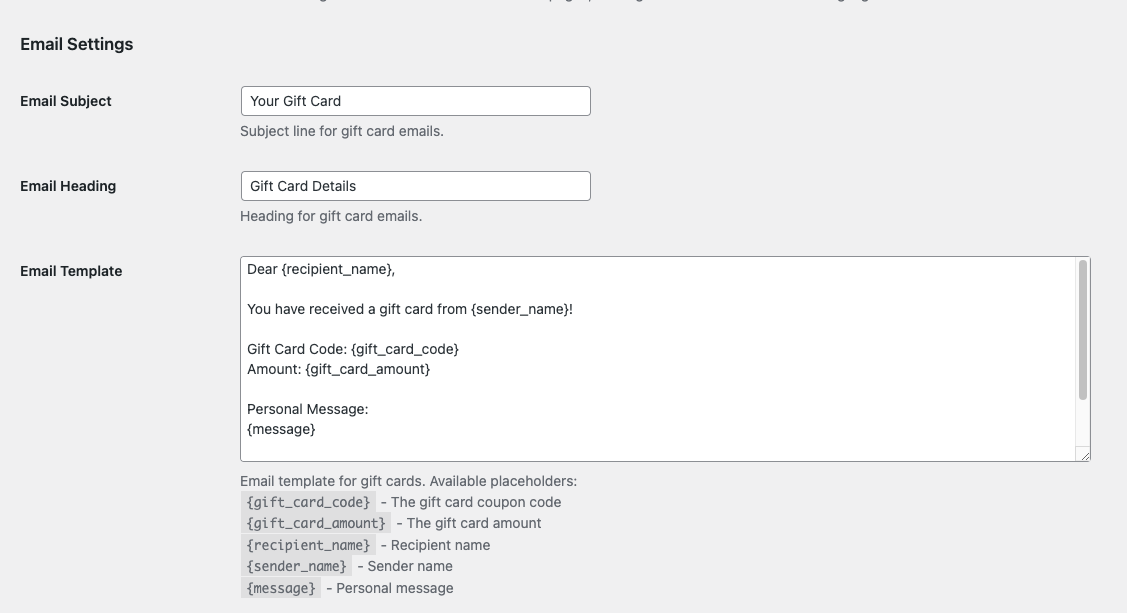Click the "Personal Message:" line in the template
Viewport: 1127px width, 613px height.
pyautogui.click(x=308, y=409)
